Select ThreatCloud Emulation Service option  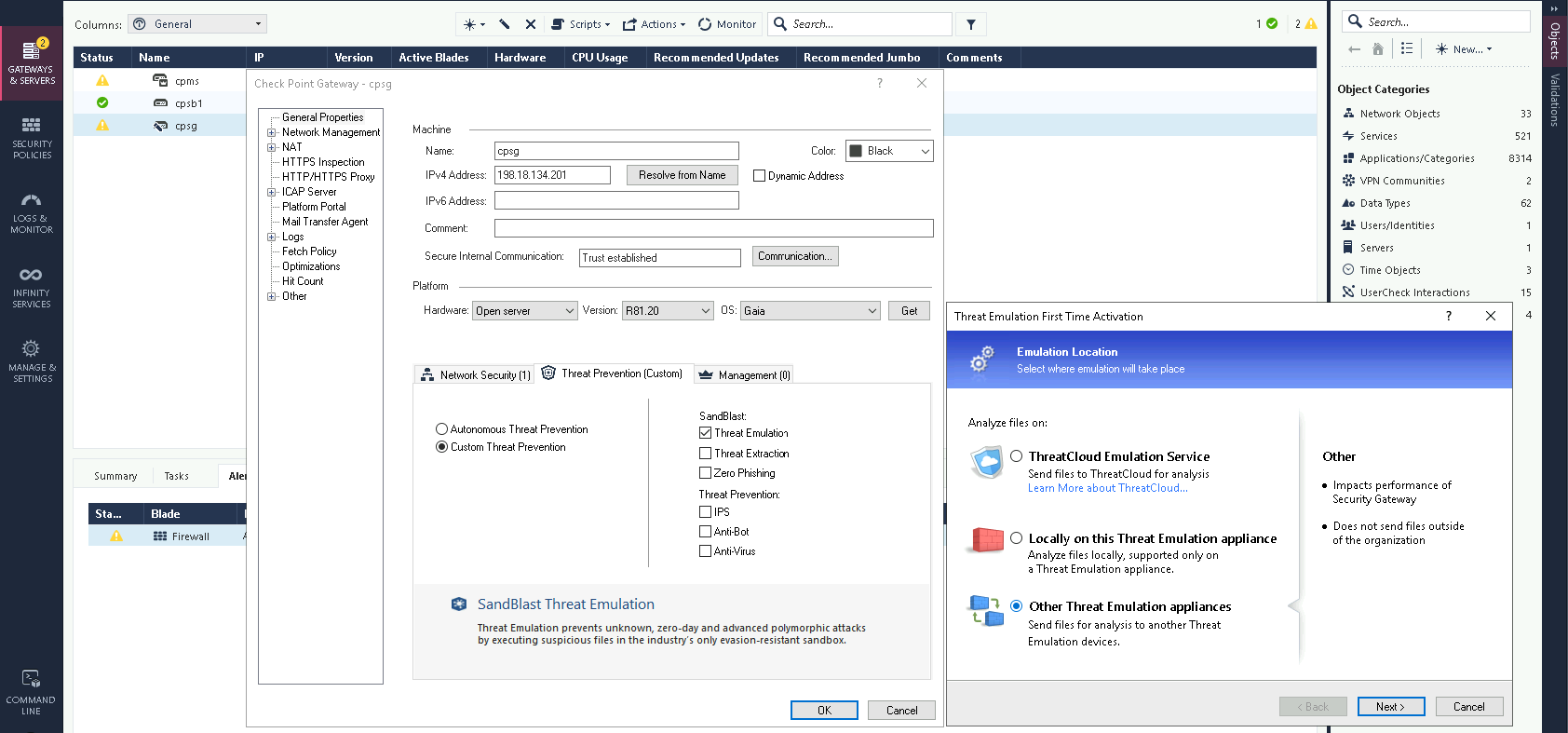(x=1017, y=456)
